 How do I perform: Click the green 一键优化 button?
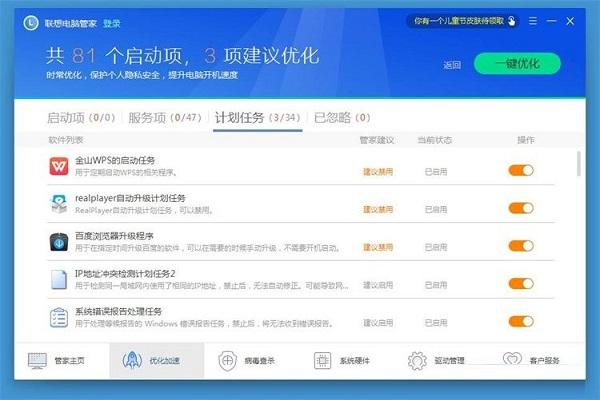(x=517, y=64)
